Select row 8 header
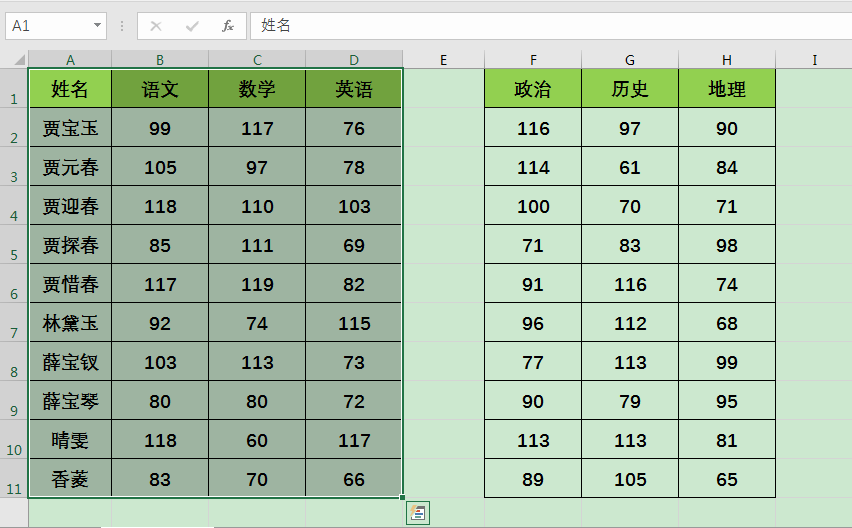The height and width of the screenshot is (528, 852). click(14, 362)
